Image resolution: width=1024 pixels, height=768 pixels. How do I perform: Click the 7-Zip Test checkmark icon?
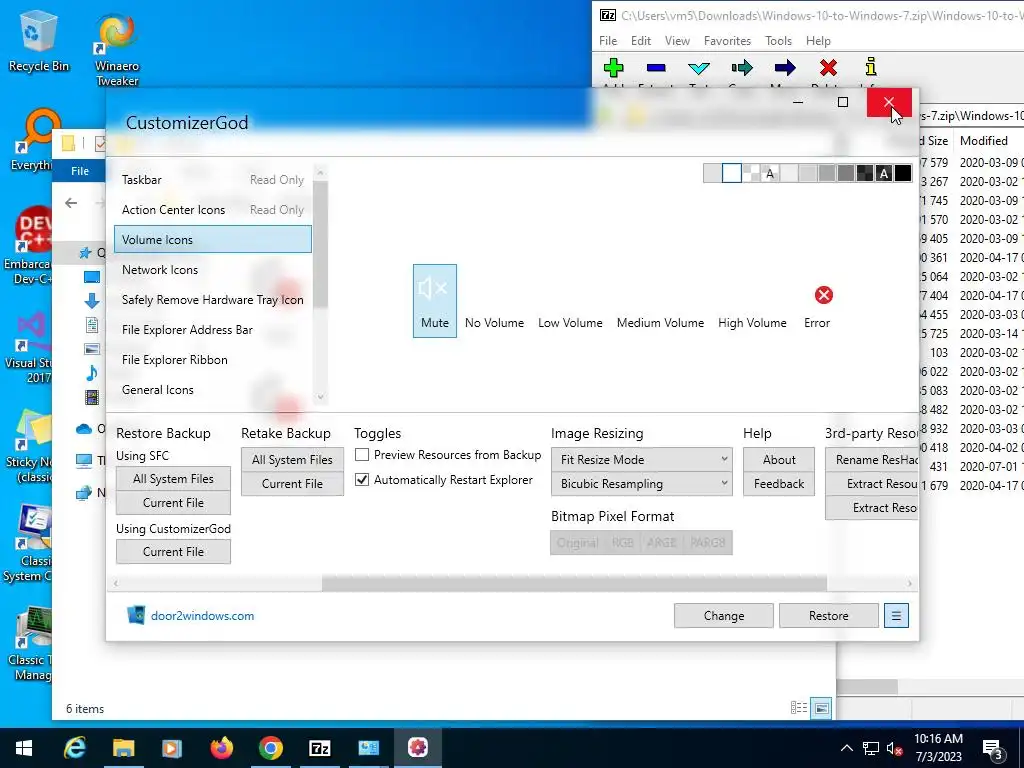click(699, 67)
